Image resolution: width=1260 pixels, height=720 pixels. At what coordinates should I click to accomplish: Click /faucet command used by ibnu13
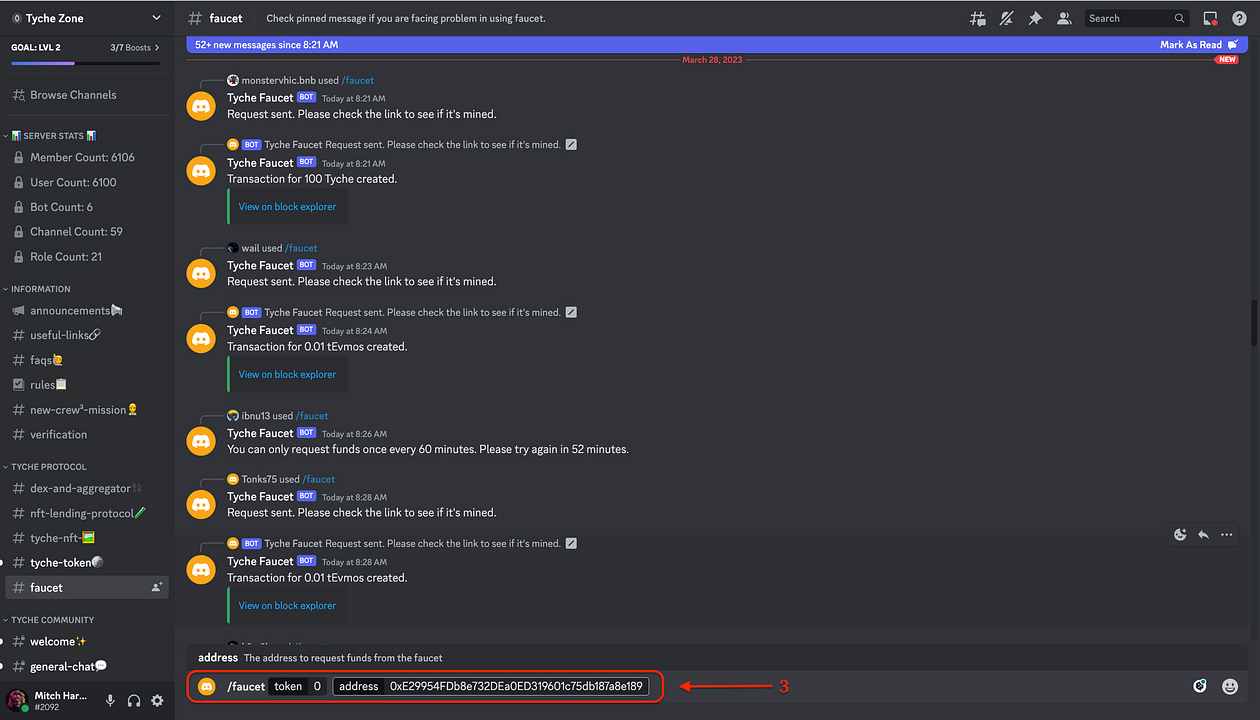point(312,416)
